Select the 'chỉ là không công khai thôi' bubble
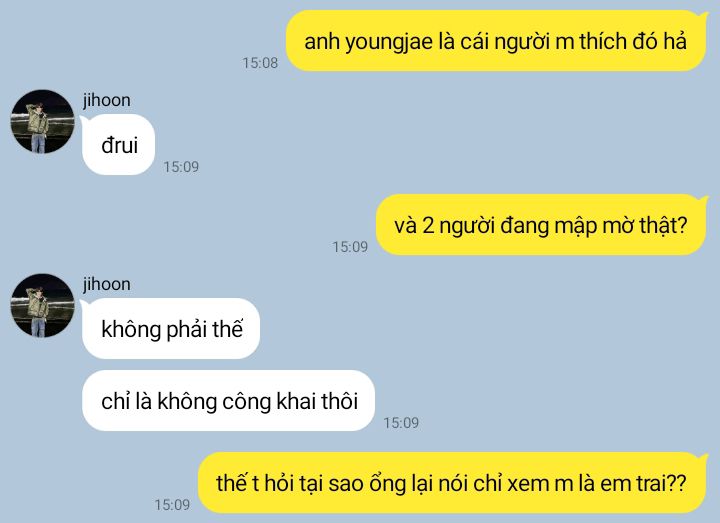 (229, 401)
